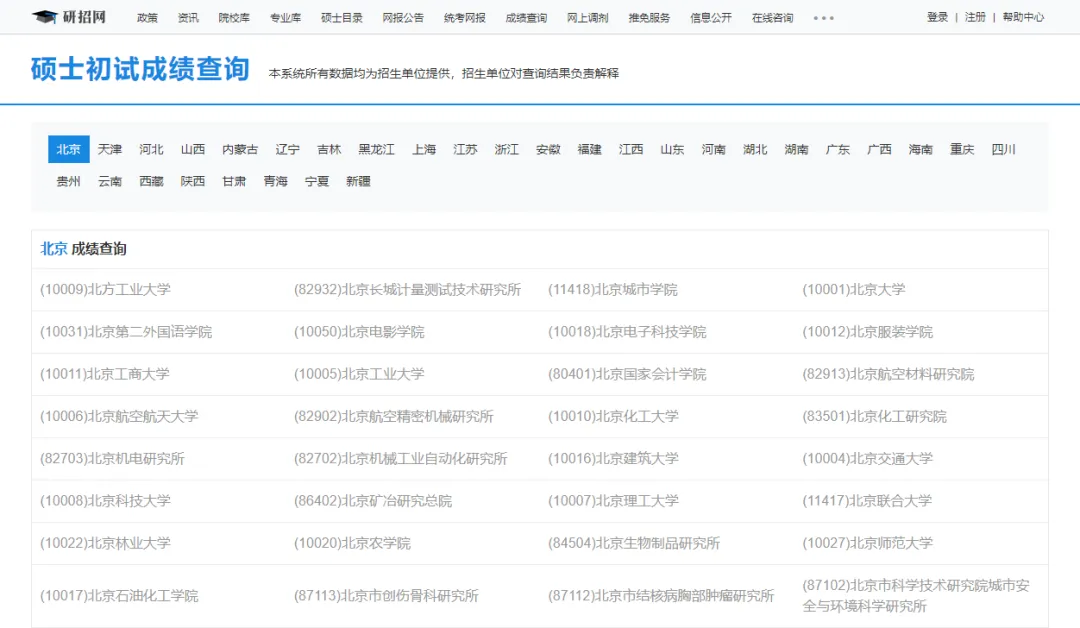Go to 成绩查询 in top nav
Screen dimensions: 1080x628
526,18
